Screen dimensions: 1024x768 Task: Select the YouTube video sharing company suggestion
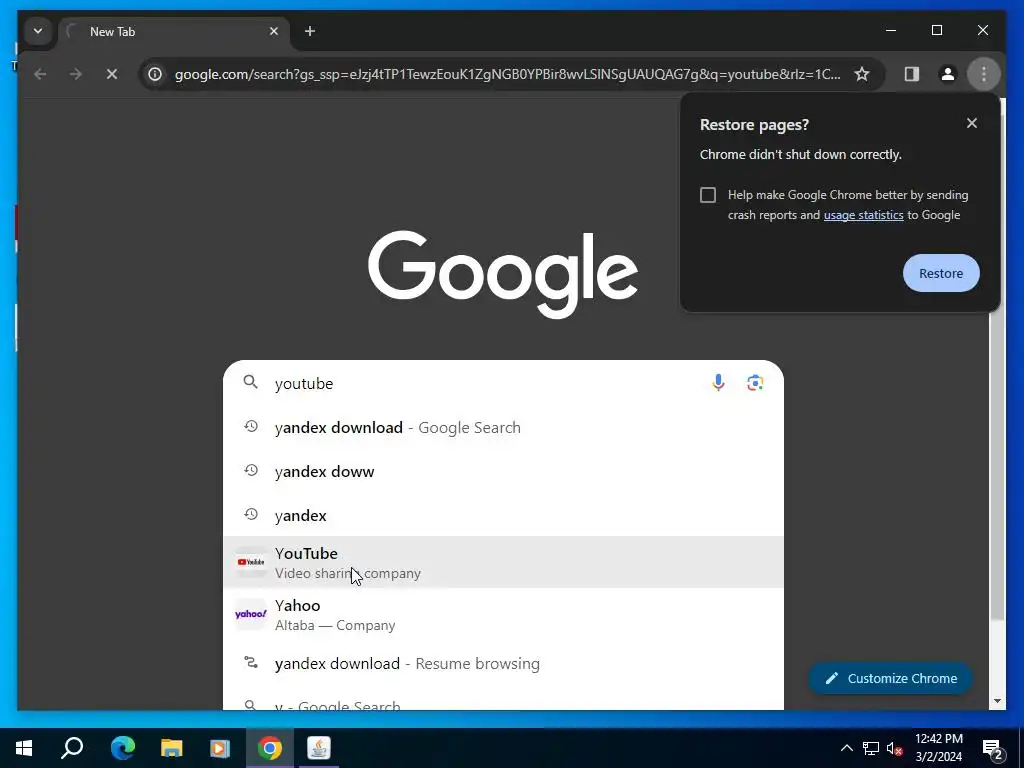(503, 562)
